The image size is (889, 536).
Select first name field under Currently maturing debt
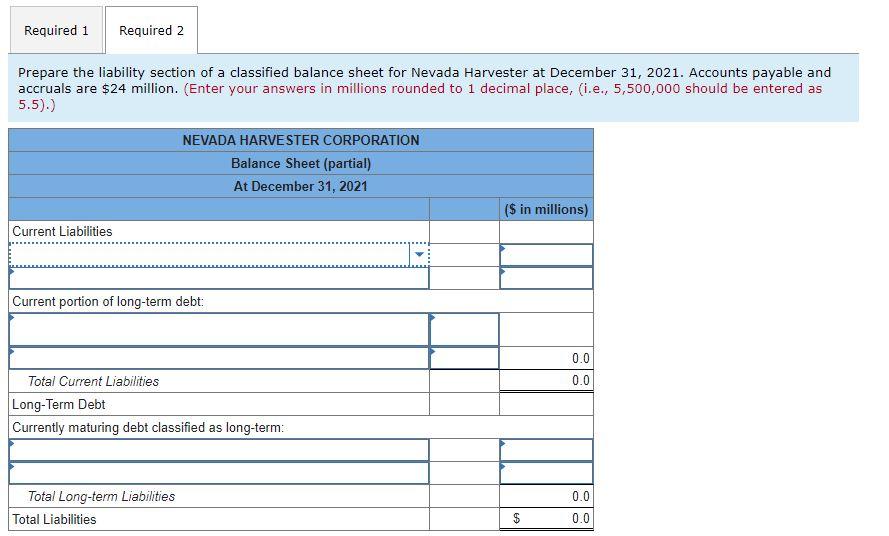click(x=219, y=450)
